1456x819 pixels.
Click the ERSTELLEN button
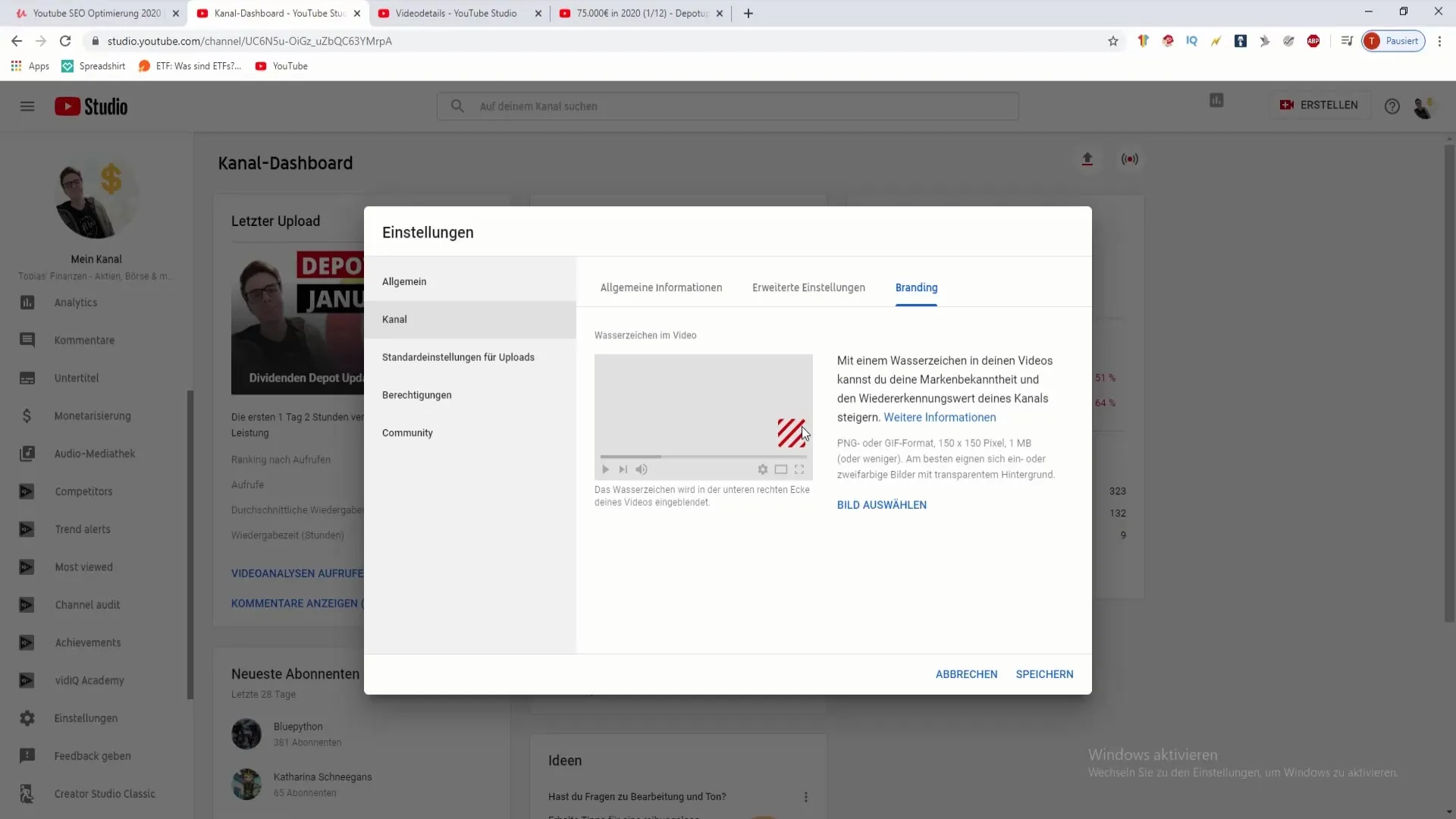(x=1319, y=105)
